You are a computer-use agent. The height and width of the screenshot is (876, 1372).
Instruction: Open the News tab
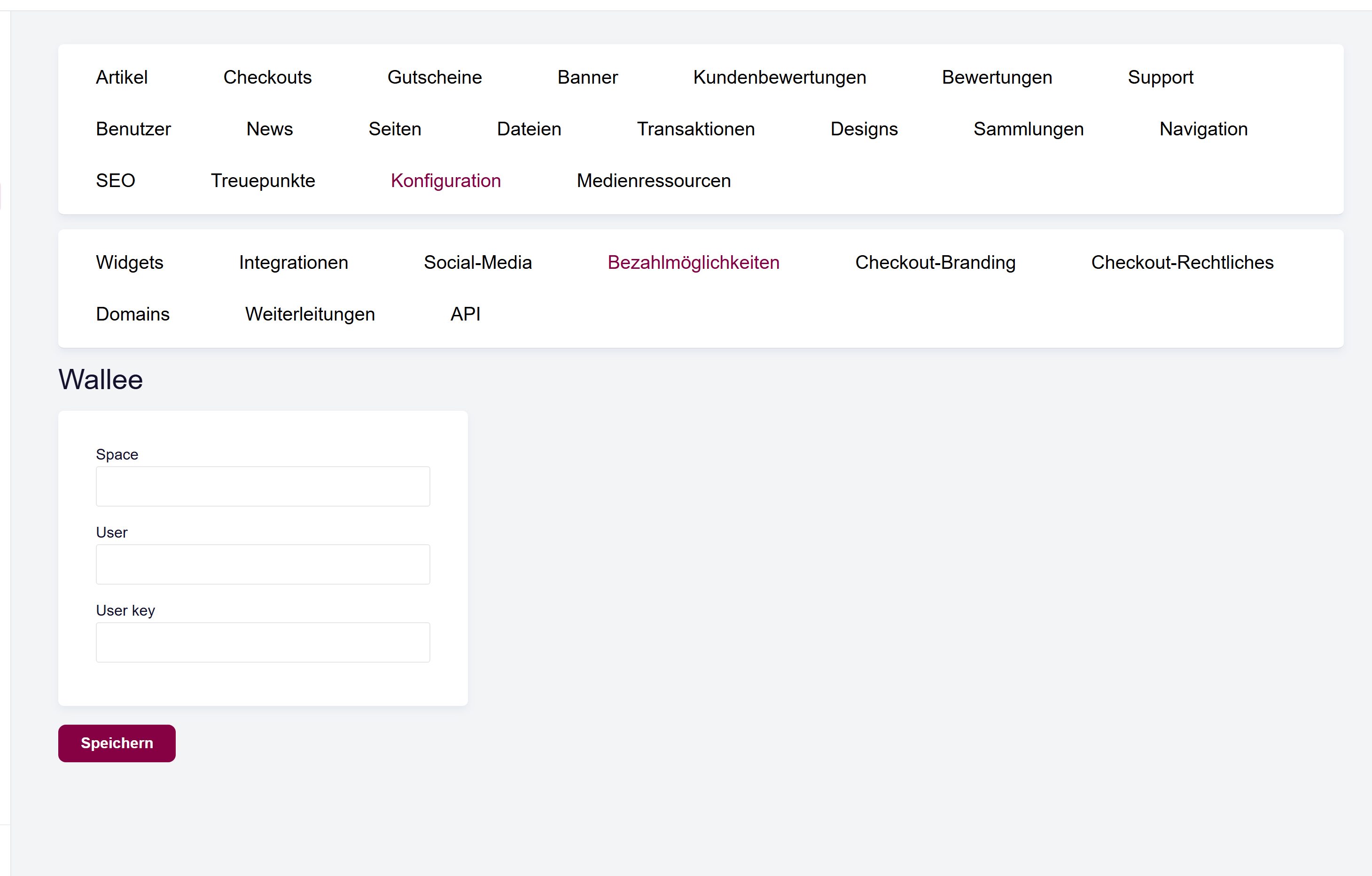tap(270, 129)
